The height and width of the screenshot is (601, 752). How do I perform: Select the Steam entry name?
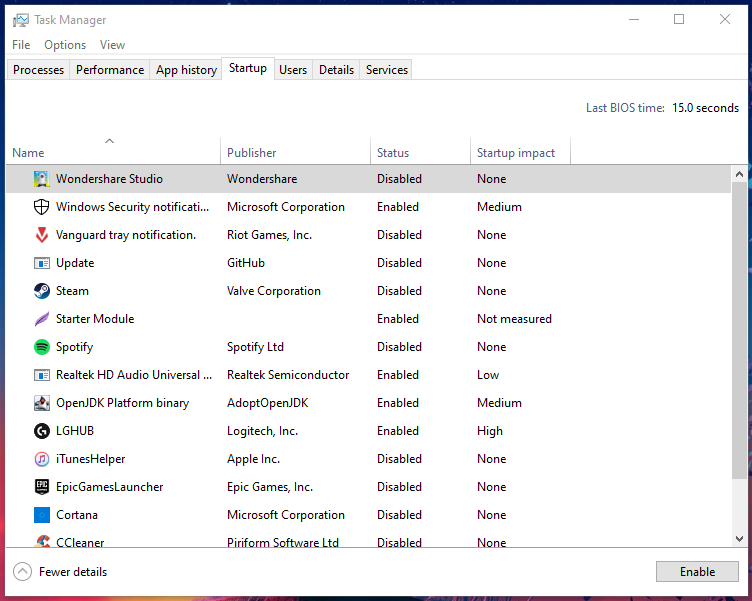(x=72, y=291)
